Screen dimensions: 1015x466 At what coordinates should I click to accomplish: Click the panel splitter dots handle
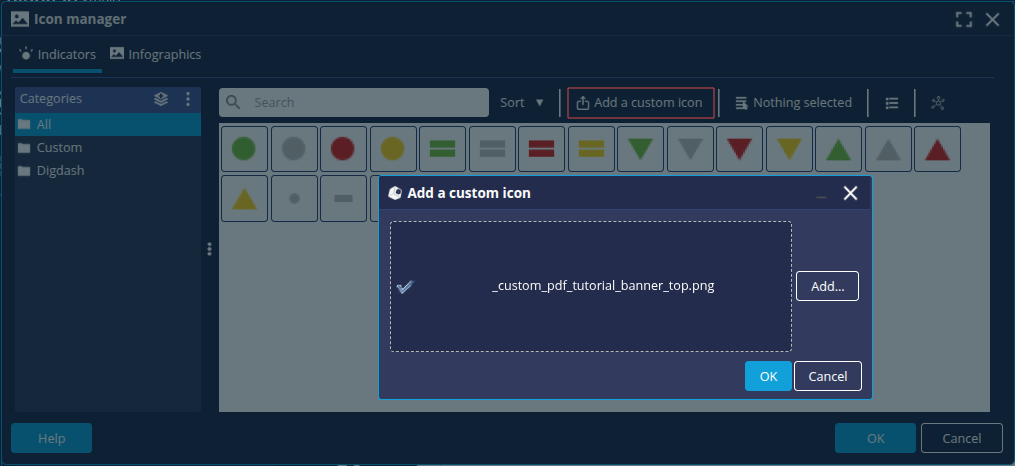click(x=209, y=249)
